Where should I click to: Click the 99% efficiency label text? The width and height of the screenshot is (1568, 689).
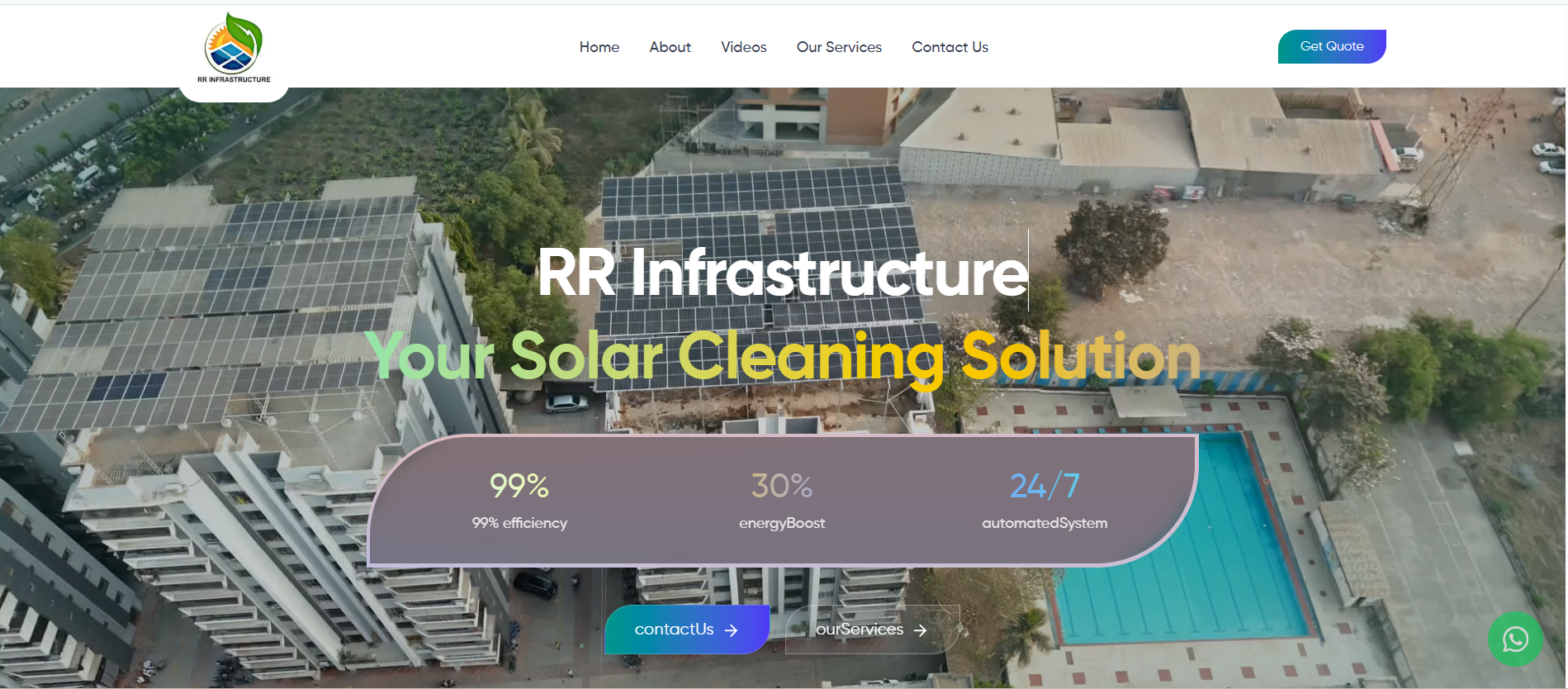click(519, 523)
